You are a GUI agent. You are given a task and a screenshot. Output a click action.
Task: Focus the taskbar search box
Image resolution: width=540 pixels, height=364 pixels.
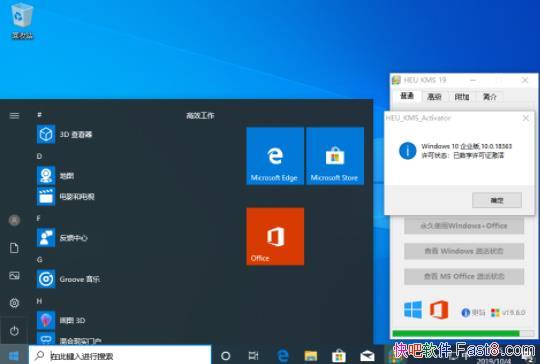[x=120, y=355]
